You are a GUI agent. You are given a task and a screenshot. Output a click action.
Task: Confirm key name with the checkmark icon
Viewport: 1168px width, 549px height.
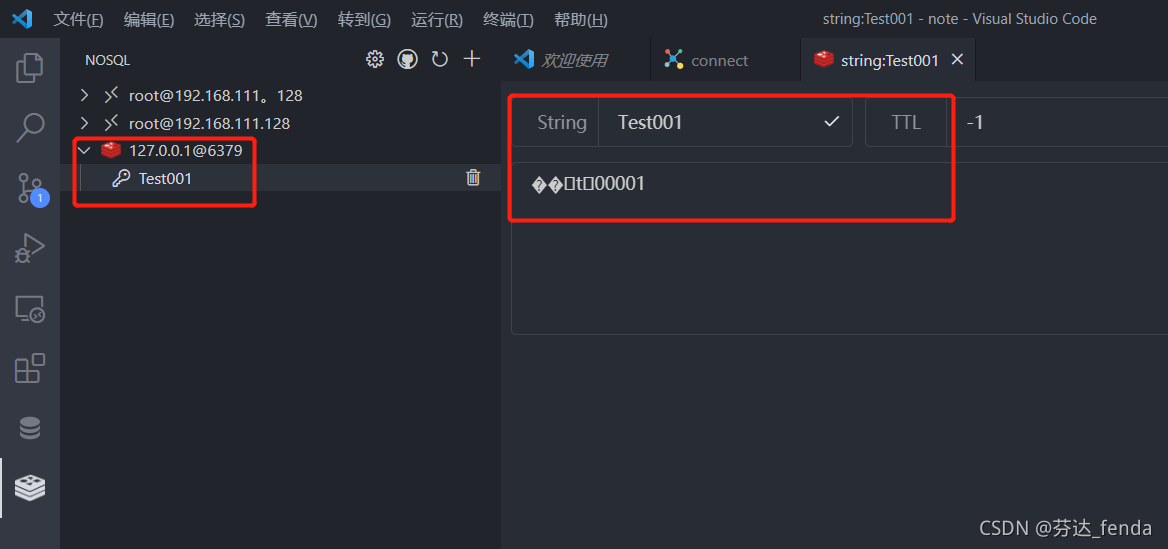[832, 121]
